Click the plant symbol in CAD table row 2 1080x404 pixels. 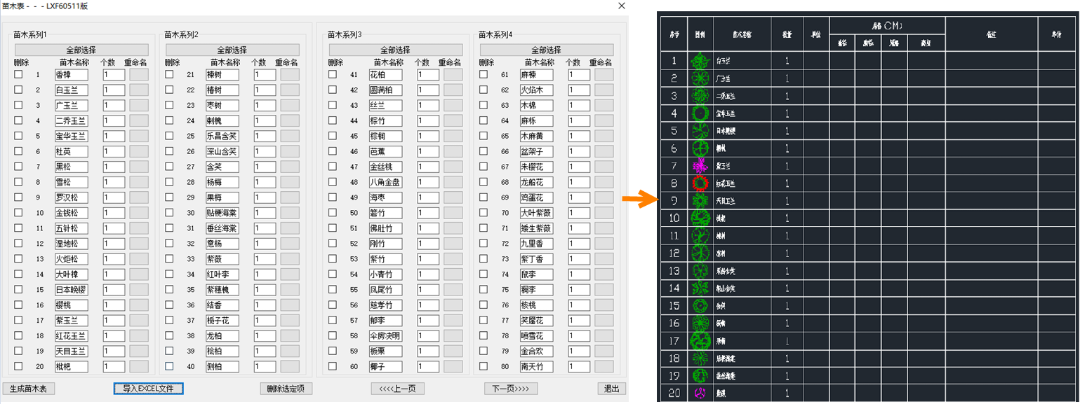pyautogui.click(x=700, y=78)
